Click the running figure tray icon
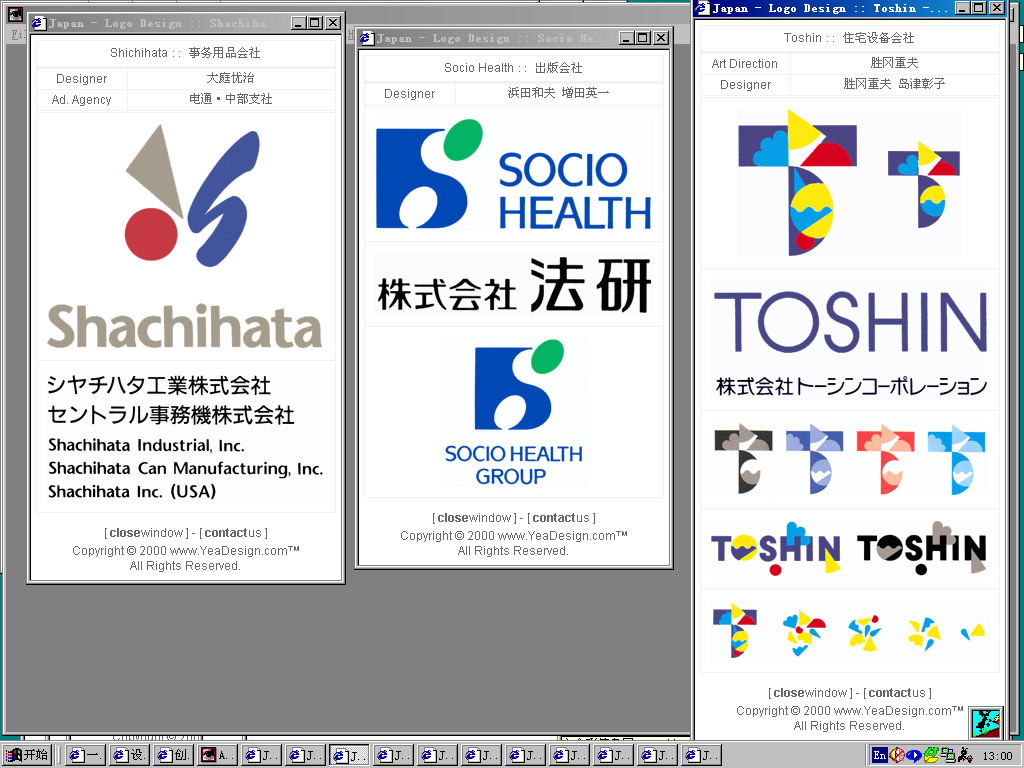 (965, 756)
